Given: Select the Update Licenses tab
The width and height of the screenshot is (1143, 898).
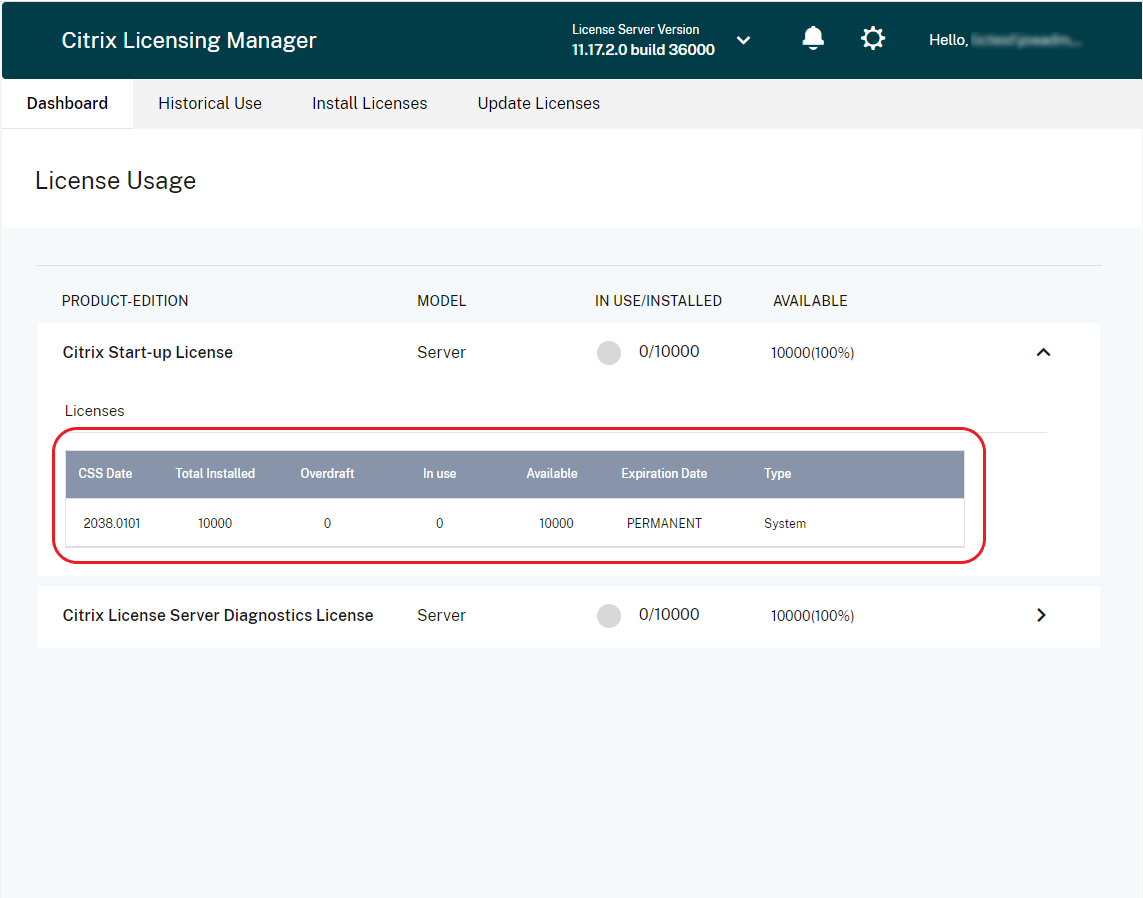Looking at the screenshot, I should coord(538,103).
